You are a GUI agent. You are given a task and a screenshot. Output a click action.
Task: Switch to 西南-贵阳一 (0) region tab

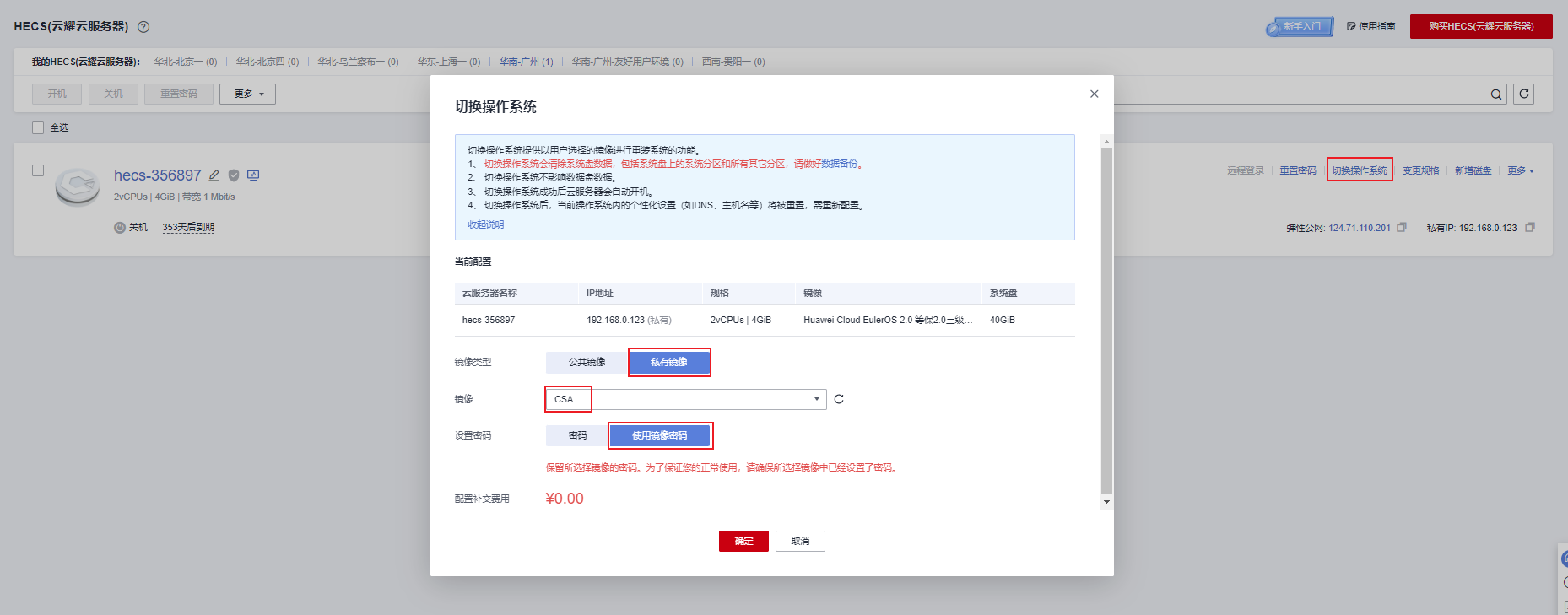click(x=733, y=62)
